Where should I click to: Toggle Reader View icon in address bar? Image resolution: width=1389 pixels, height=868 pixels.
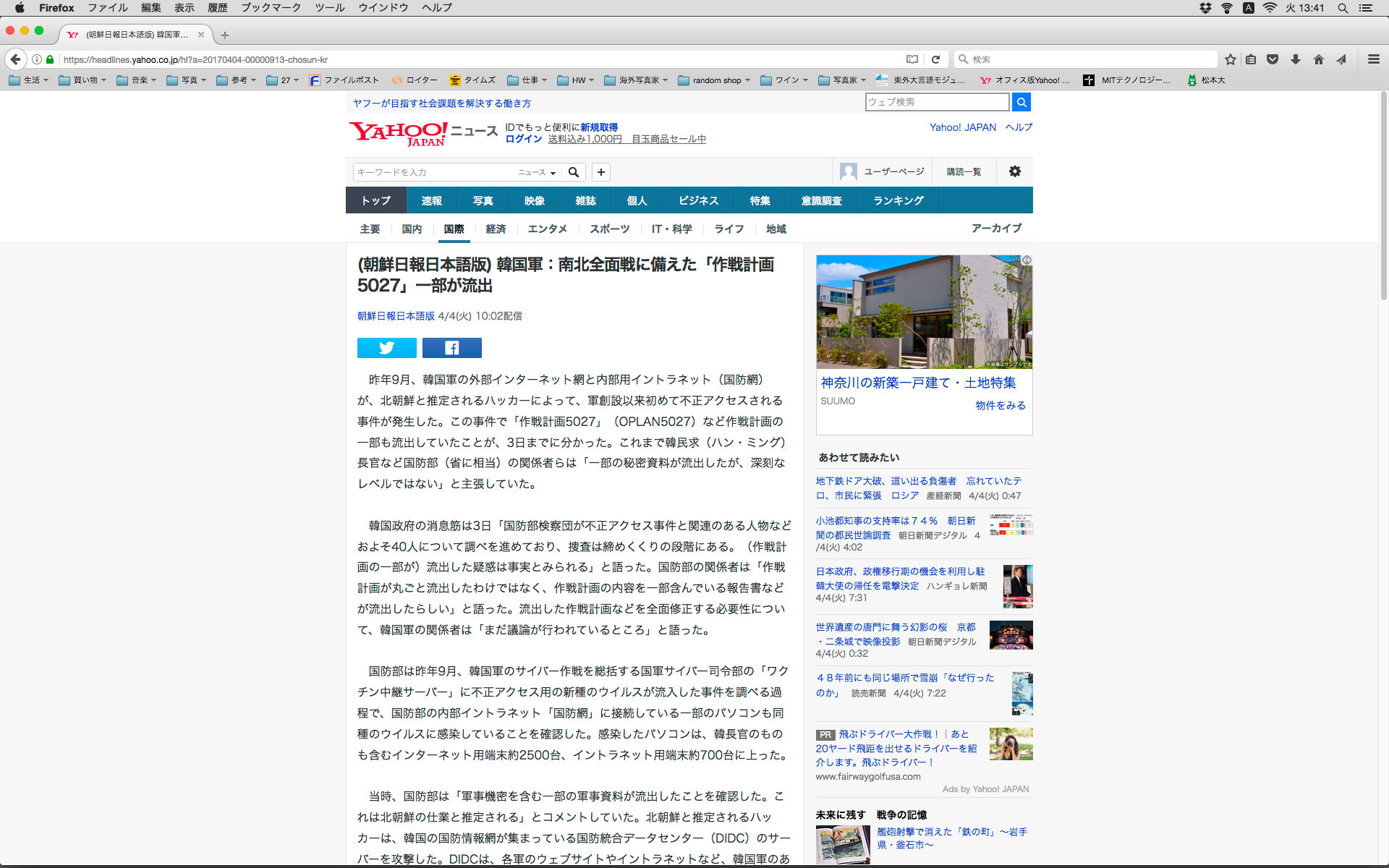(912, 59)
